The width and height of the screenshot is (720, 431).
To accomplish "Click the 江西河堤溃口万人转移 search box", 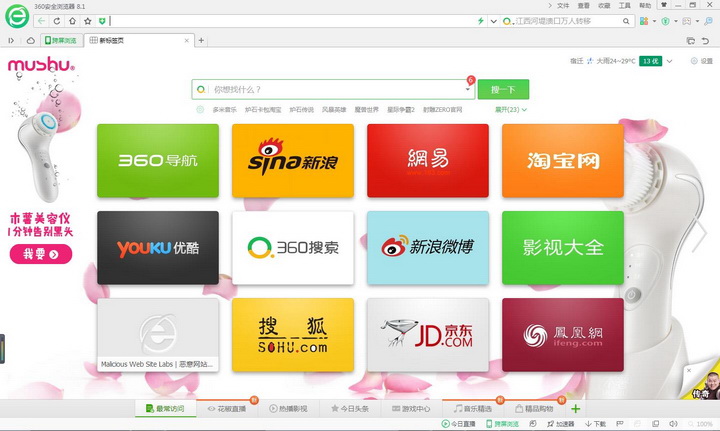I will (x=567, y=21).
